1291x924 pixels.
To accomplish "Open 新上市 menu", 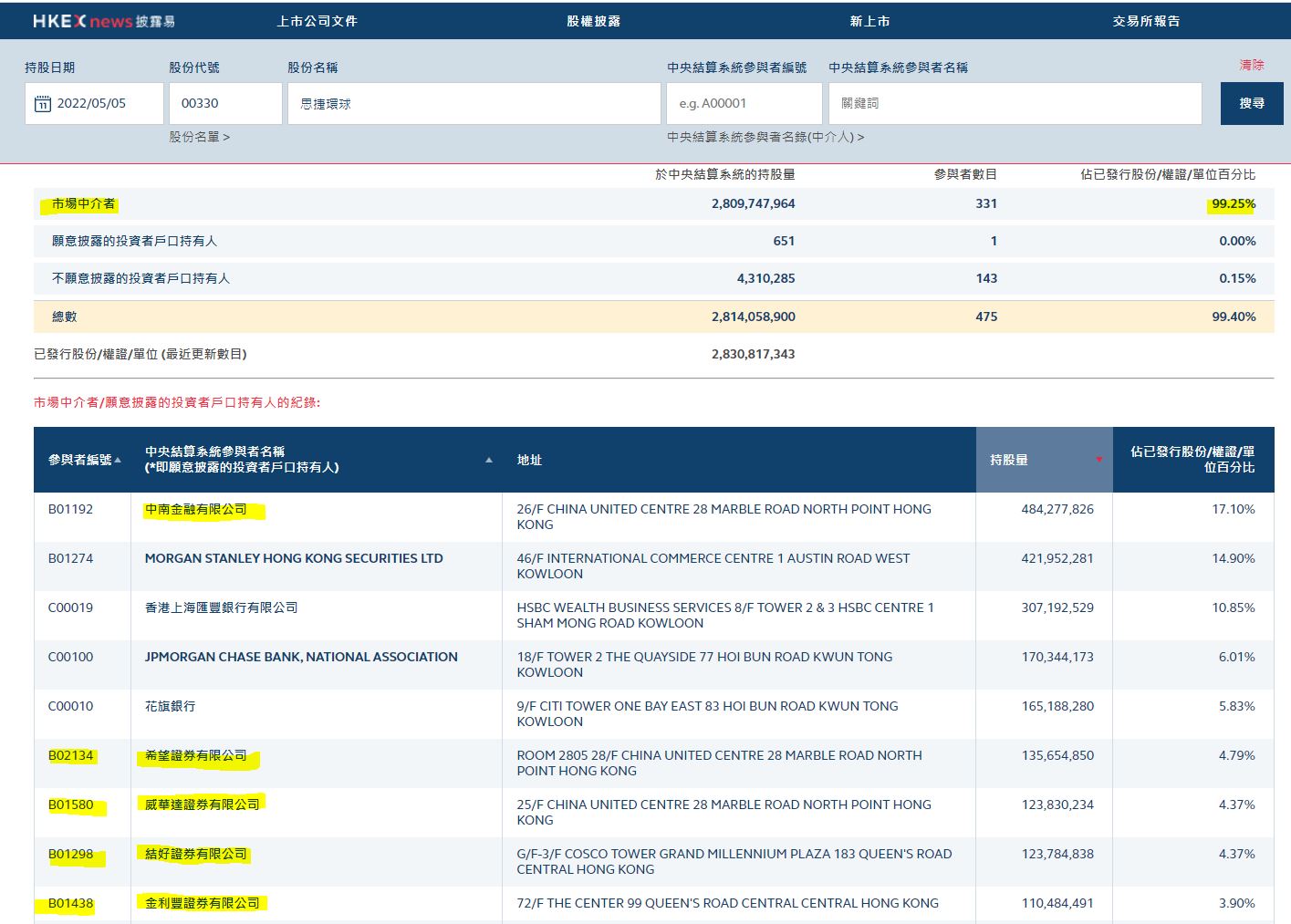I will 869,21.
